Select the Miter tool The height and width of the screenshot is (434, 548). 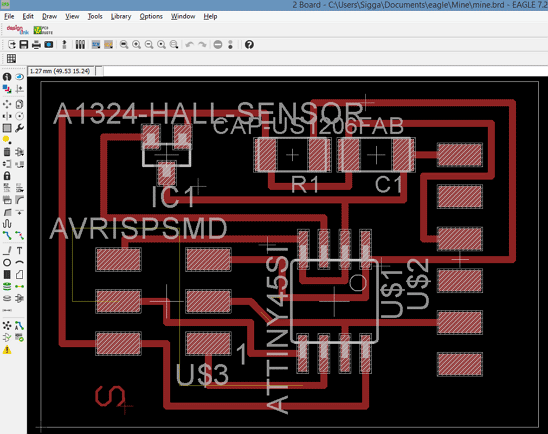pos(20,200)
